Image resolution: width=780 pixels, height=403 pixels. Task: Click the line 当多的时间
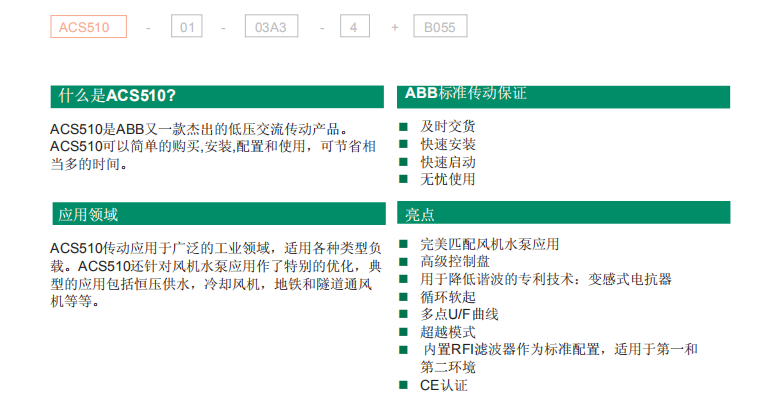(89, 164)
